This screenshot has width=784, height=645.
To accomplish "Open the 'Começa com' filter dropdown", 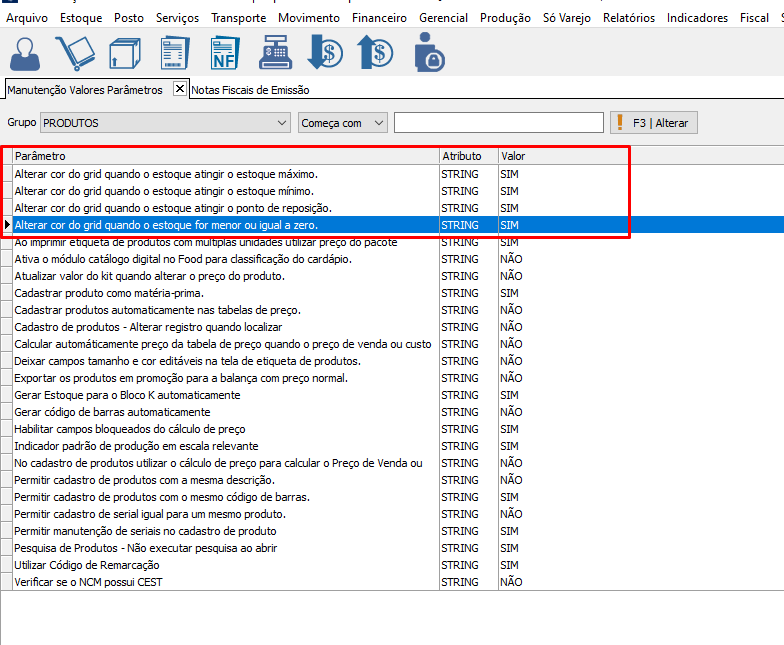I will 378,123.
